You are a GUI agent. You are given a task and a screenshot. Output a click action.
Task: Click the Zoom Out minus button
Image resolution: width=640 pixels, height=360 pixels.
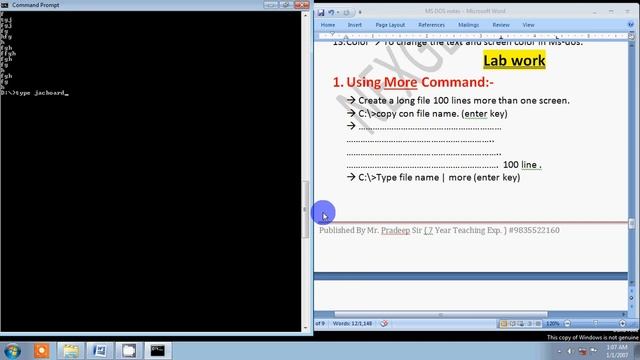pos(567,324)
